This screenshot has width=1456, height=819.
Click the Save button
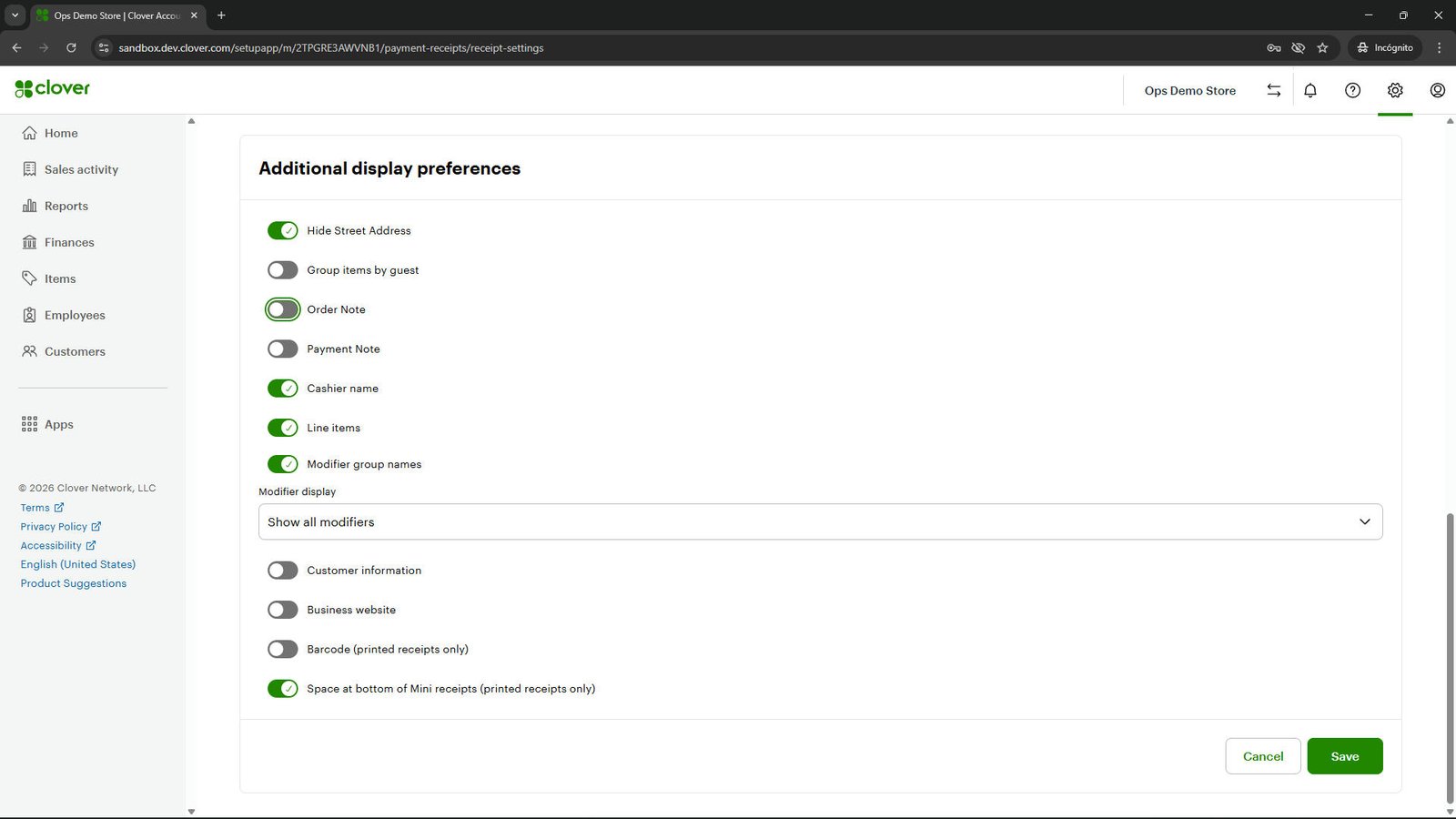point(1345,756)
